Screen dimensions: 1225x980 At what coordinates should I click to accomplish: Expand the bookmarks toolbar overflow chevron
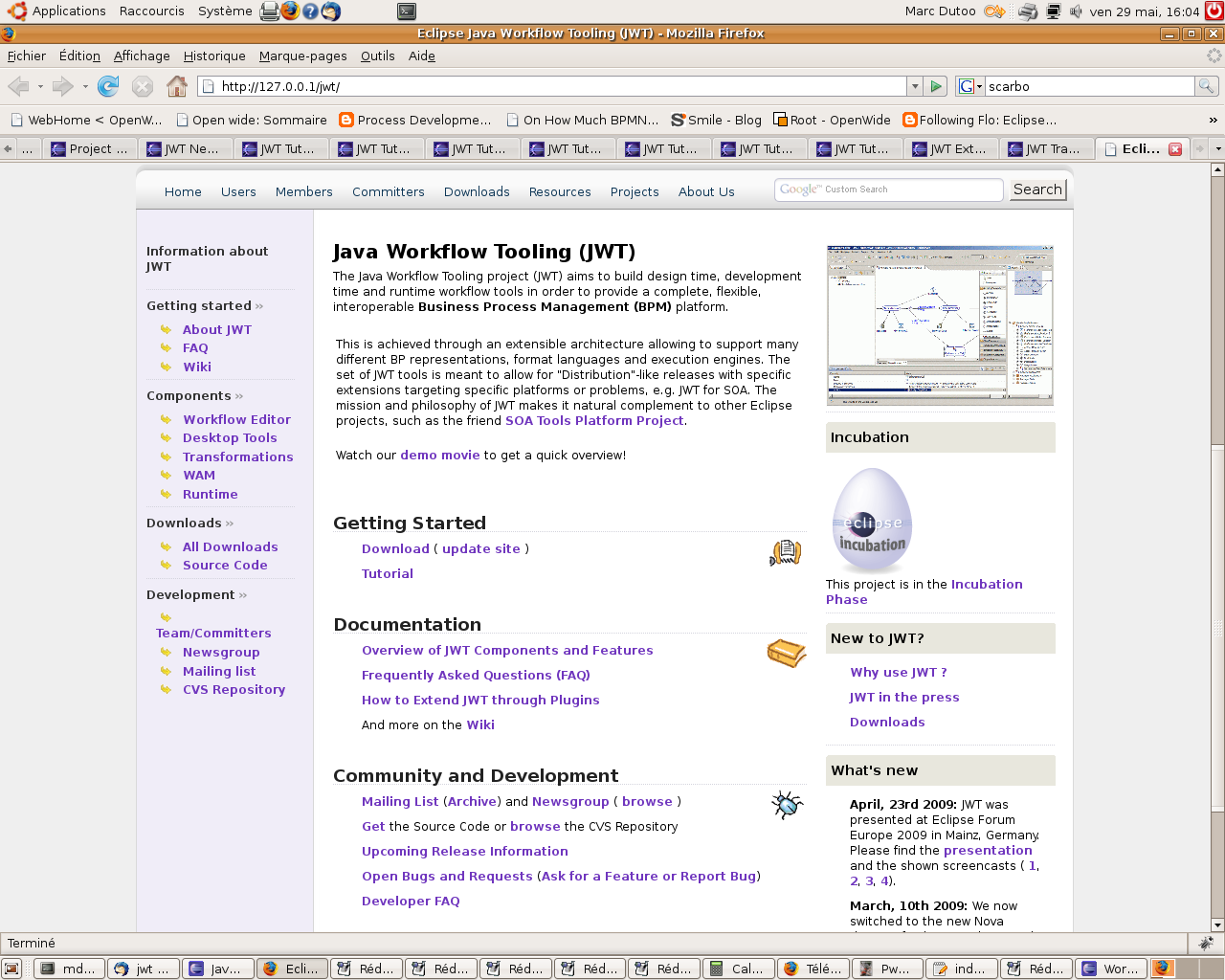(1213, 120)
